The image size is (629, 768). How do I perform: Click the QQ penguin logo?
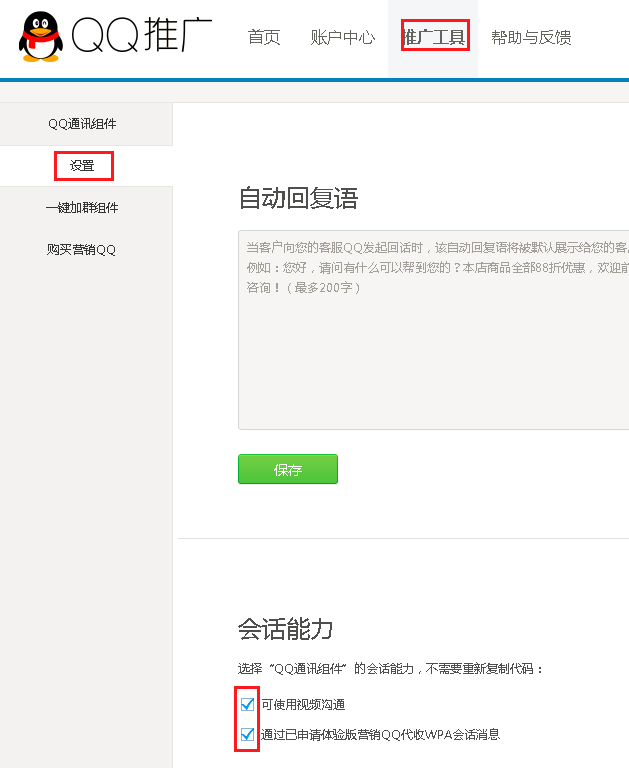click(x=41, y=37)
